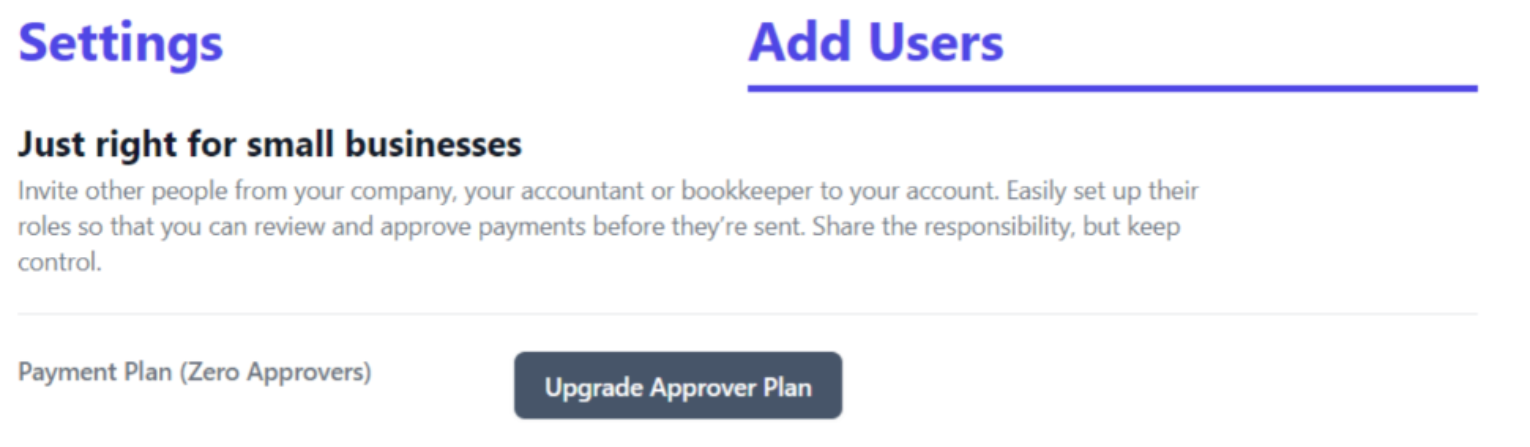Viewport: 1530px width, 447px height.
Task: Click the purple underline beneath Add Users
Action: click(x=1112, y=89)
